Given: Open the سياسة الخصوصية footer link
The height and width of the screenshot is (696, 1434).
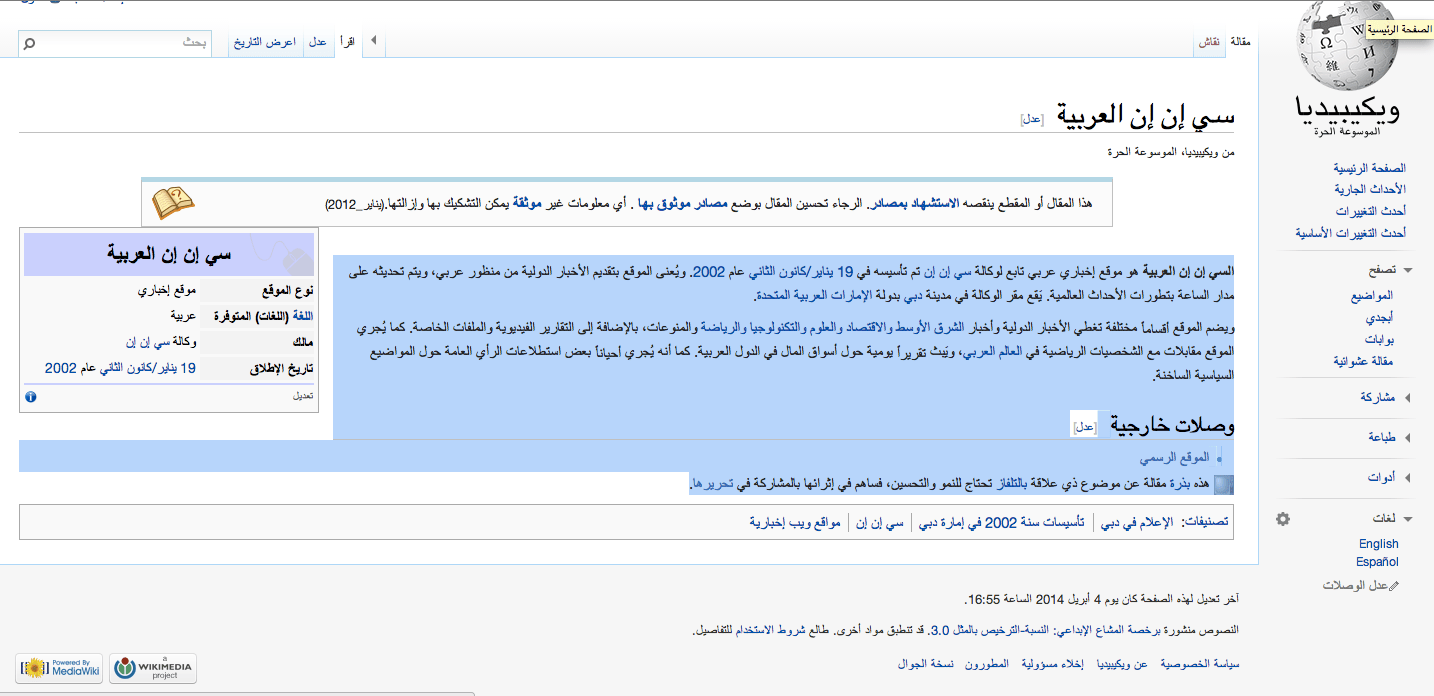Looking at the screenshot, I should click(1199, 664).
